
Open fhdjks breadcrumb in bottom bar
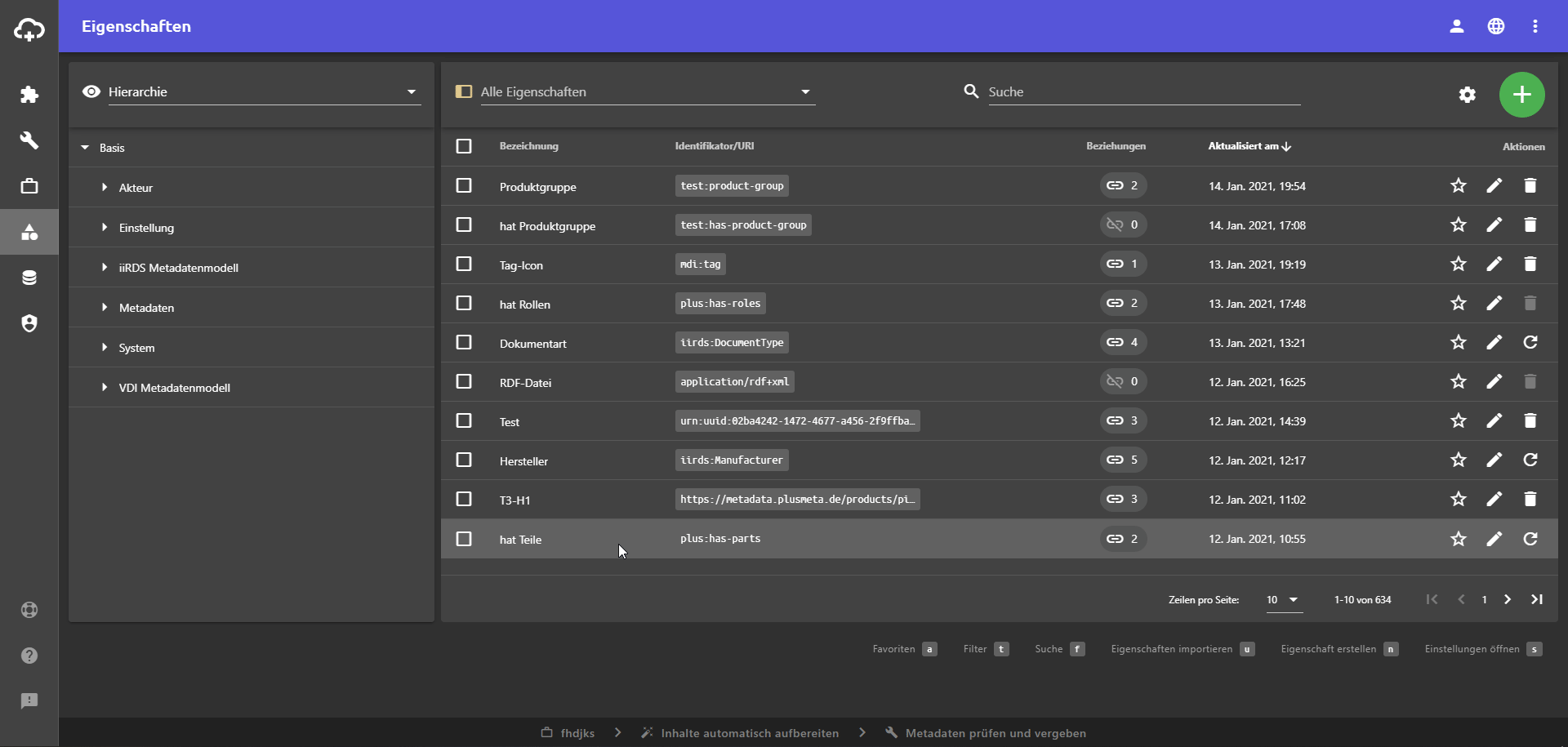click(x=568, y=733)
